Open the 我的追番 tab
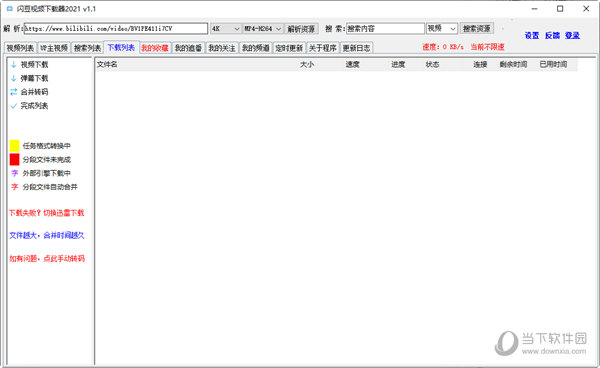The image size is (600, 368). click(x=188, y=48)
